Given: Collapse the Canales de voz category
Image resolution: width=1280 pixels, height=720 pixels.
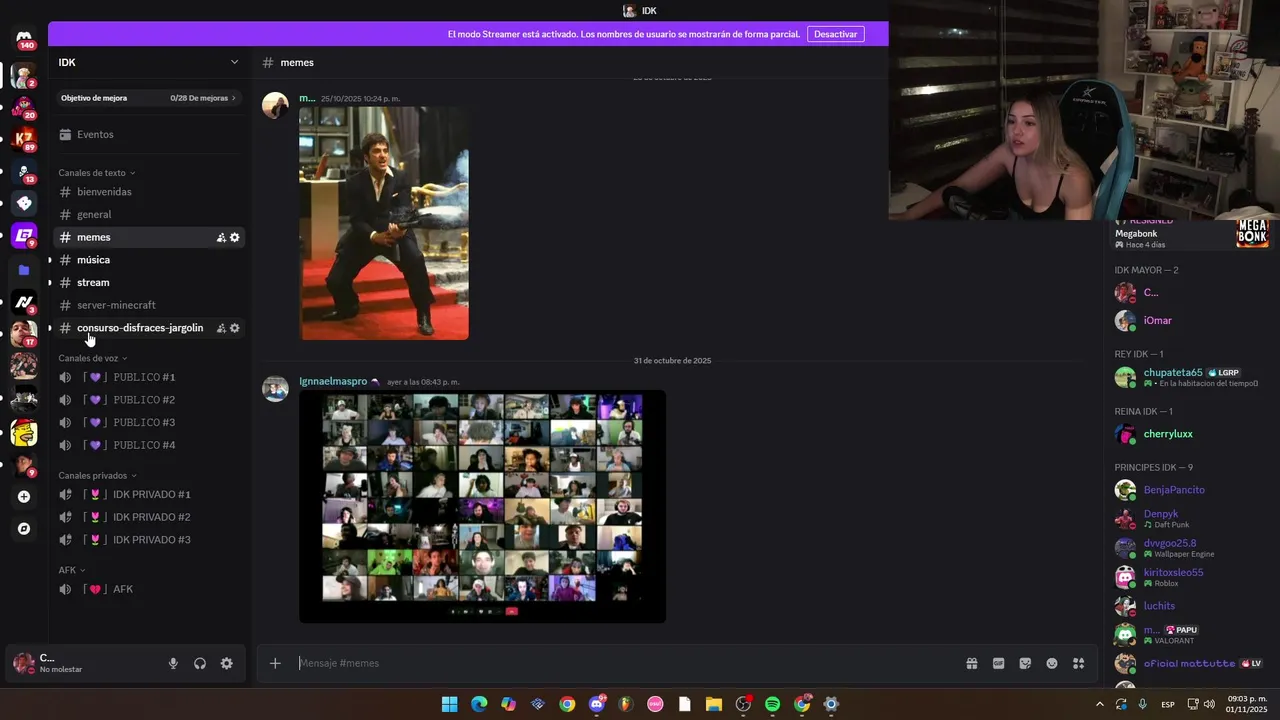Looking at the screenshot, I should [93, 358].
